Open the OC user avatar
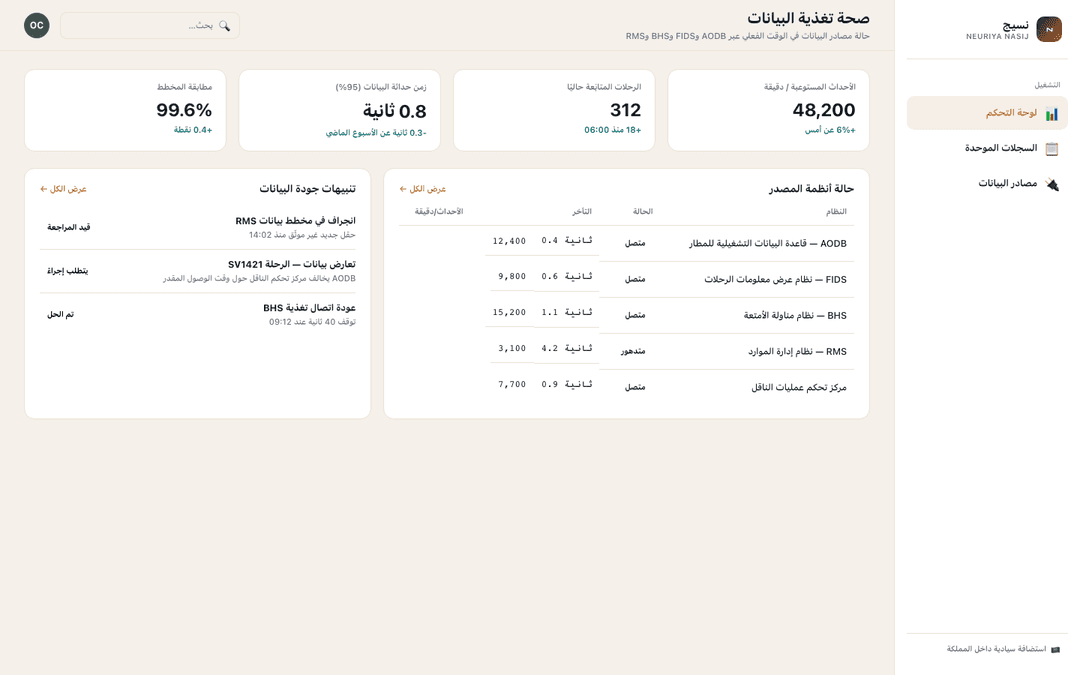This screenshot has width=1080, height=675. click(37, 25)
